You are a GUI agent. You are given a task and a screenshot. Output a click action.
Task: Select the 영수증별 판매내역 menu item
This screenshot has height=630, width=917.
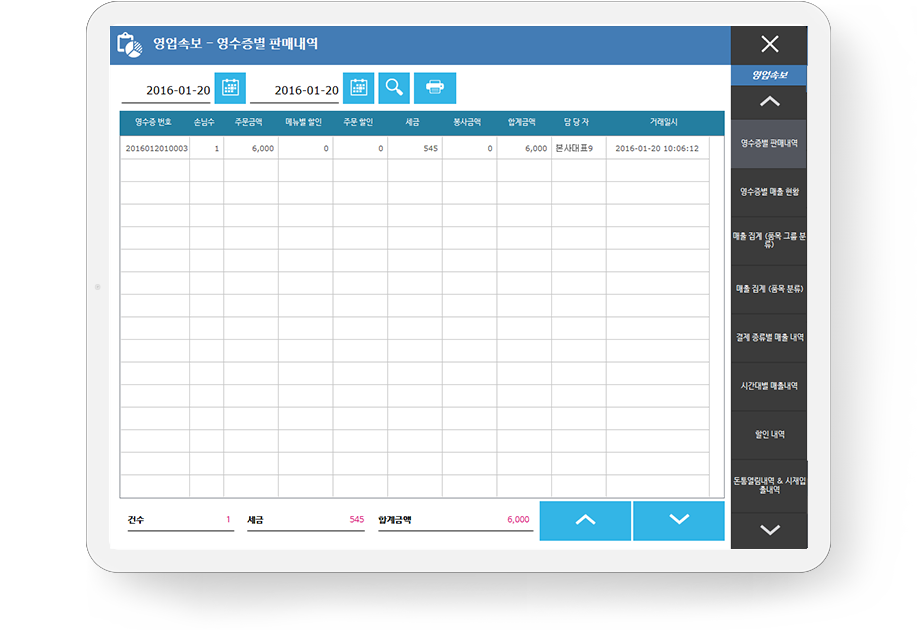coord(769,143)
